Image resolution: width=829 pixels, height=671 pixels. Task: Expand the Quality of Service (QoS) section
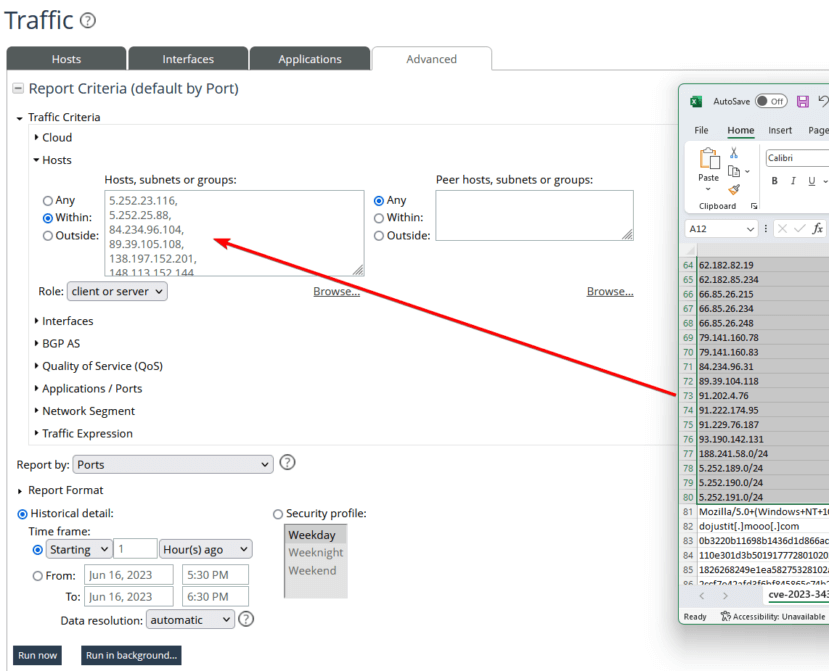[36, 366]
